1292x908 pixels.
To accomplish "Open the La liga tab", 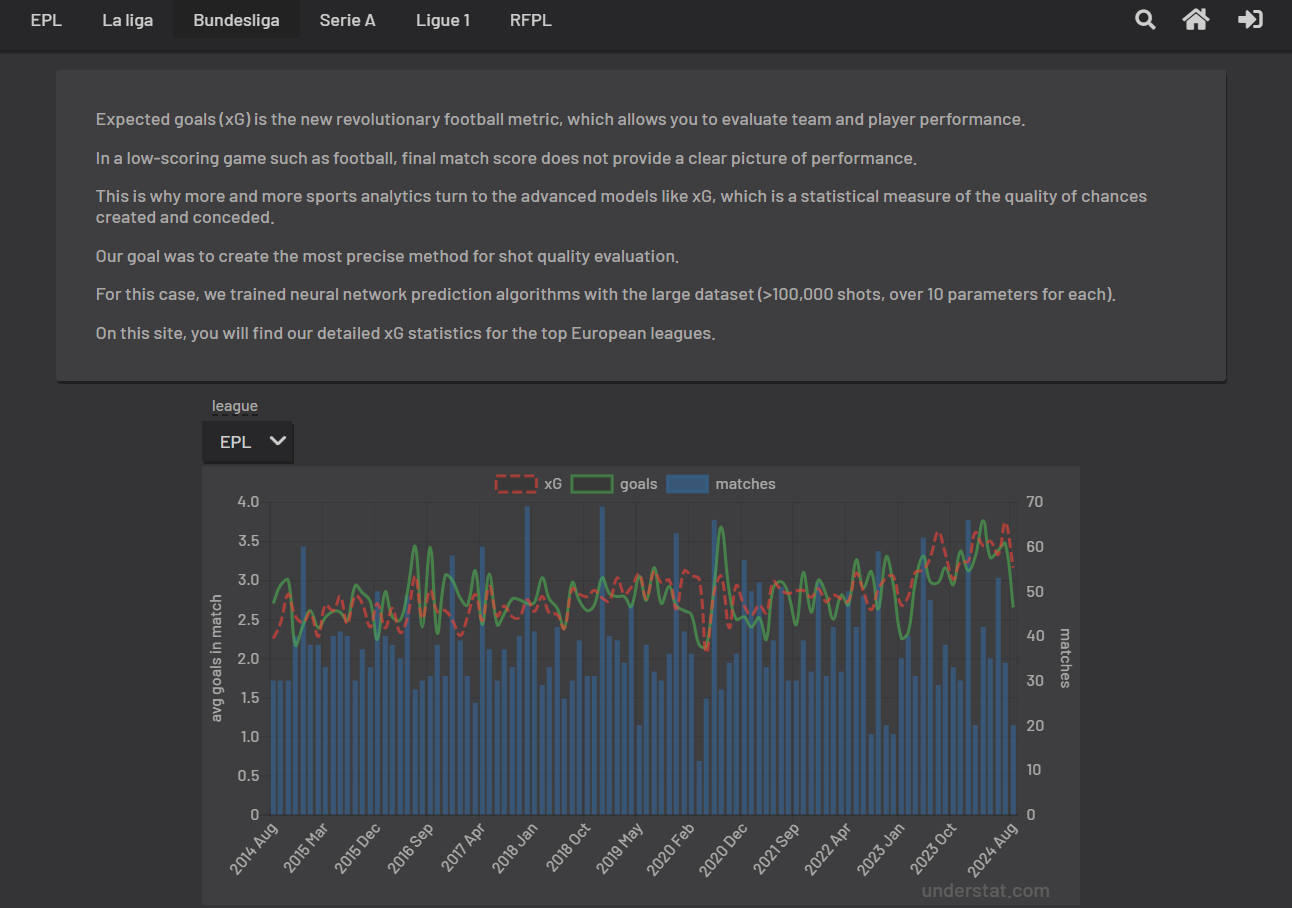I will 128,20.
